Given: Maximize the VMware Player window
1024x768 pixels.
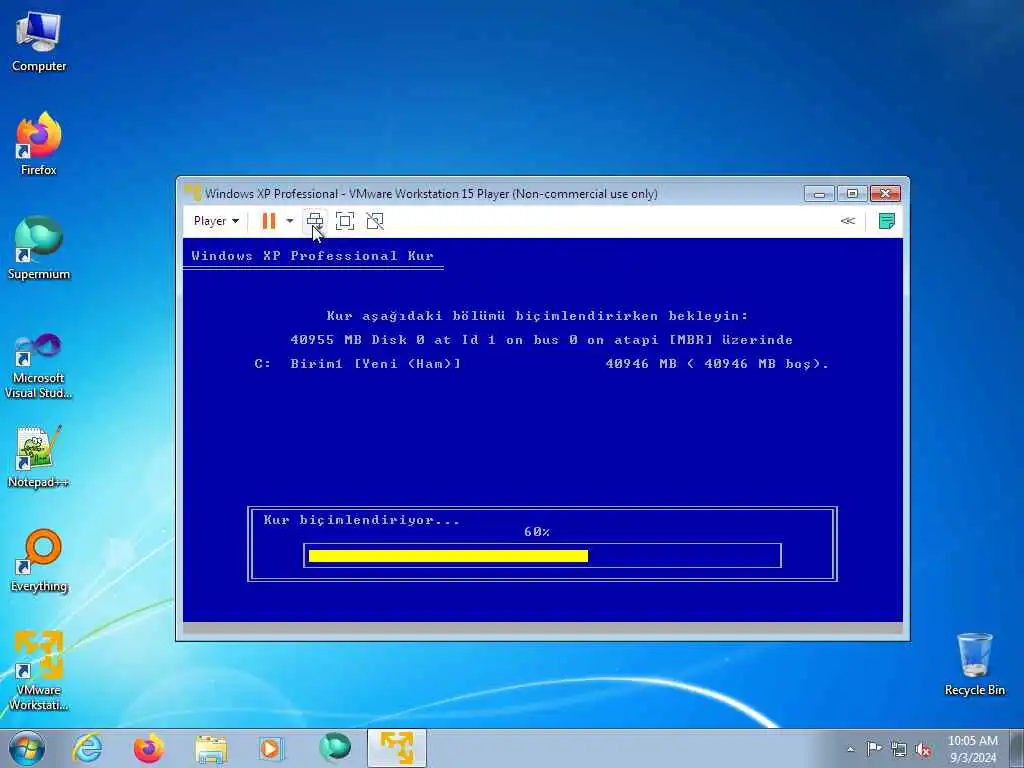Looking at the screenshot, I should click(852, 193).
